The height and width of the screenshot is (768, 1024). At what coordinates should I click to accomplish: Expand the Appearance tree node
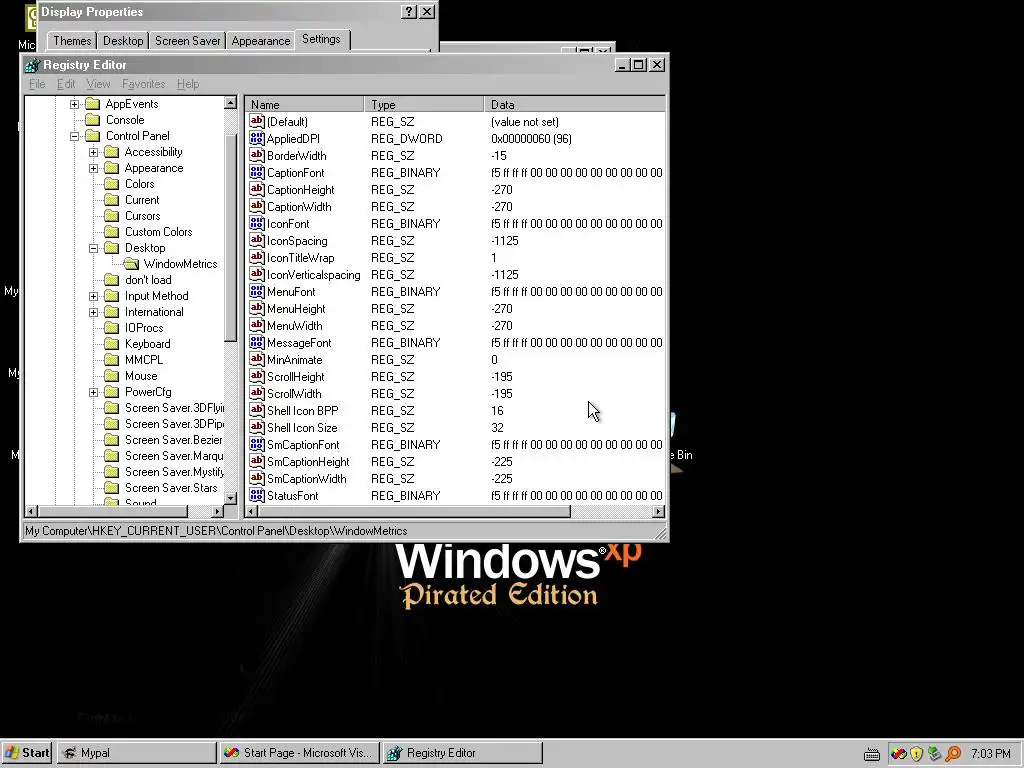pyautogui.click(x=93, y=168)
